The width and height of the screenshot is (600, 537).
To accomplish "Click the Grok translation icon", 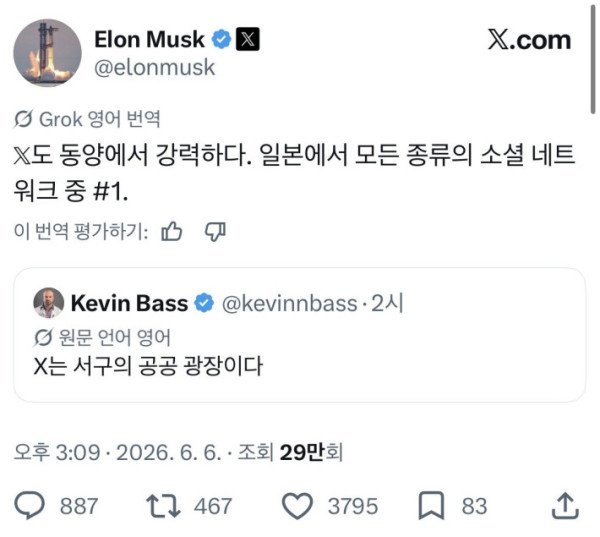I will (x=23, y=119).
